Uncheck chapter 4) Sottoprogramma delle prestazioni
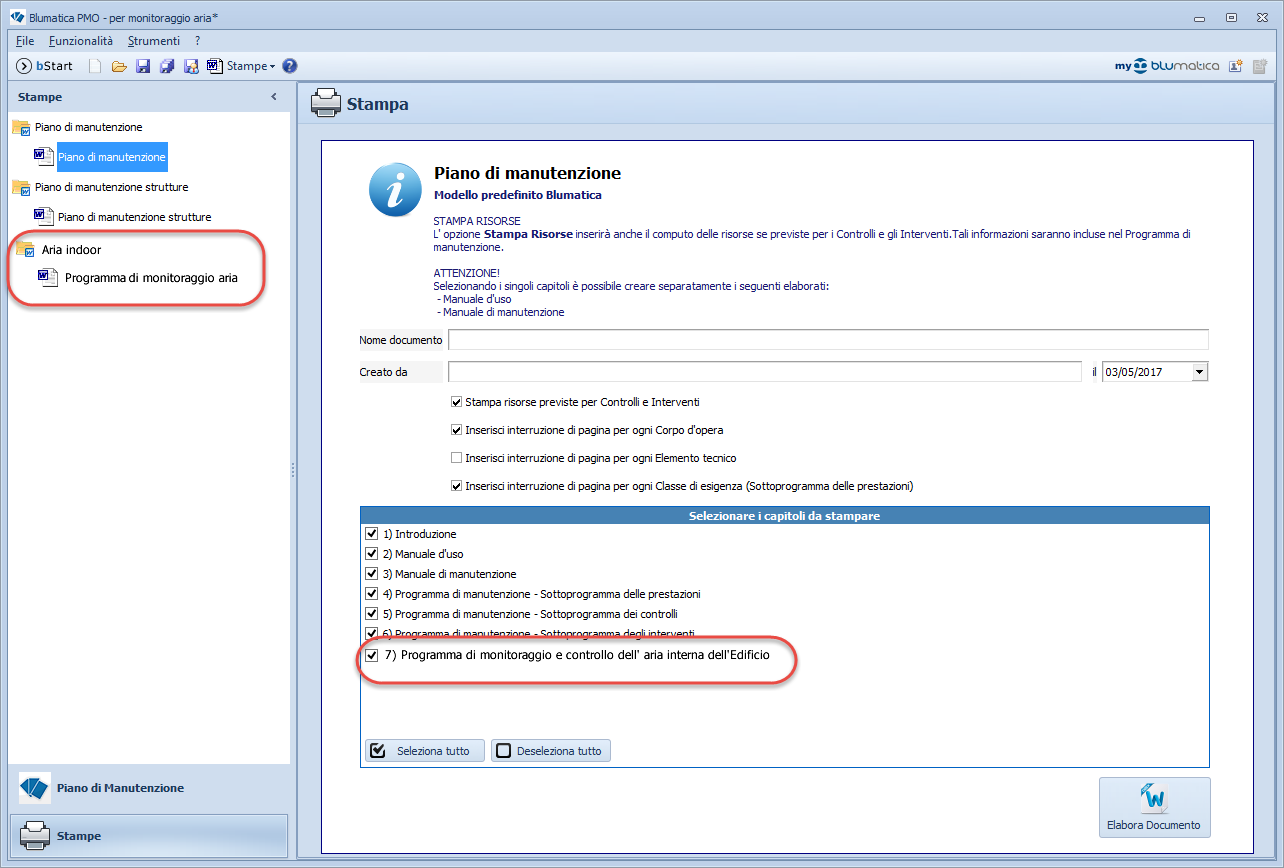Screen dimensions: 1284x868 click(x=372, y=594)
